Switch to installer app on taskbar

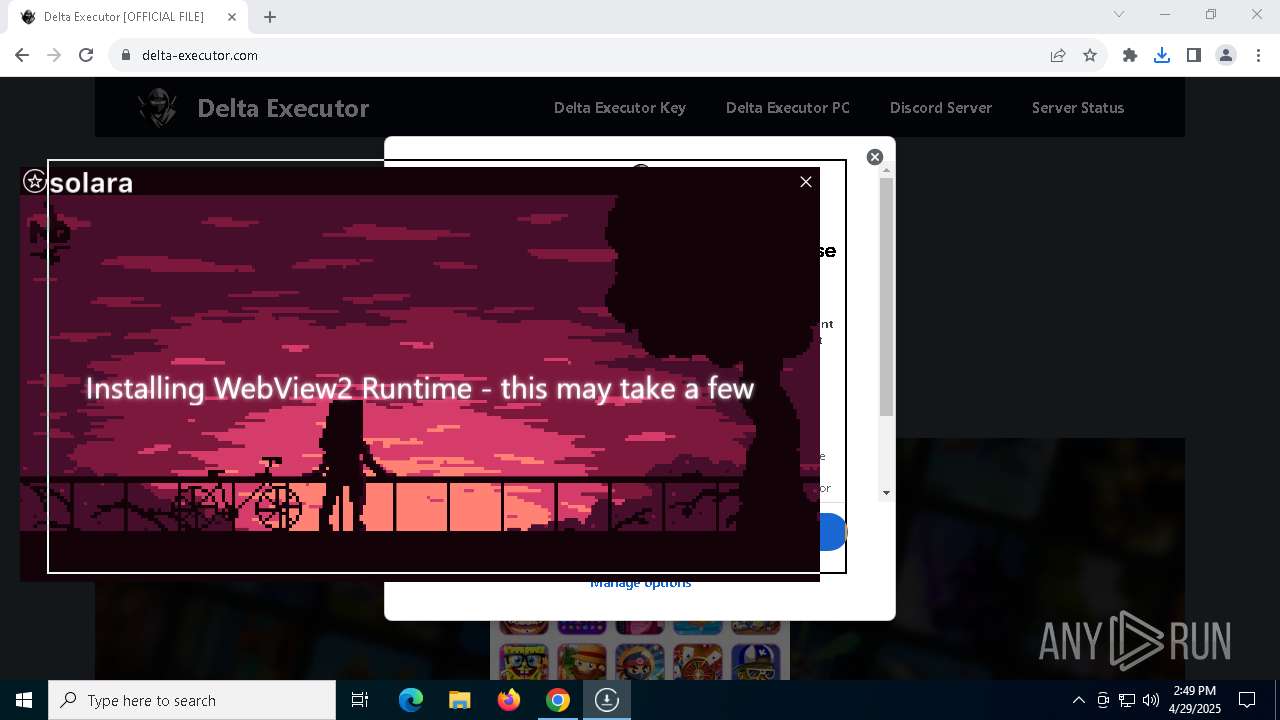pos(607,700)
